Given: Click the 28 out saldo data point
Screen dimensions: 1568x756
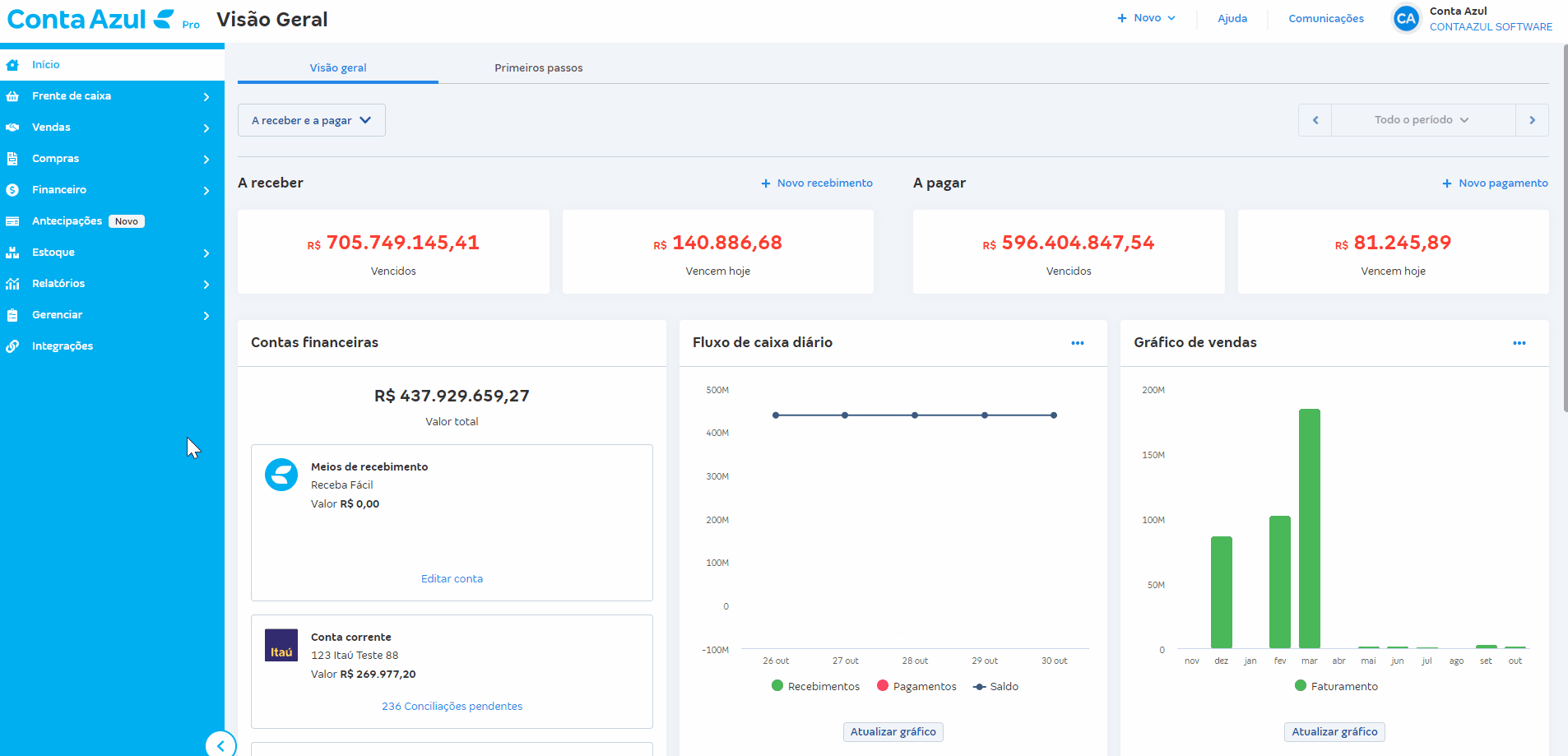Looking at the screenshot, I should tap(915, 415).
